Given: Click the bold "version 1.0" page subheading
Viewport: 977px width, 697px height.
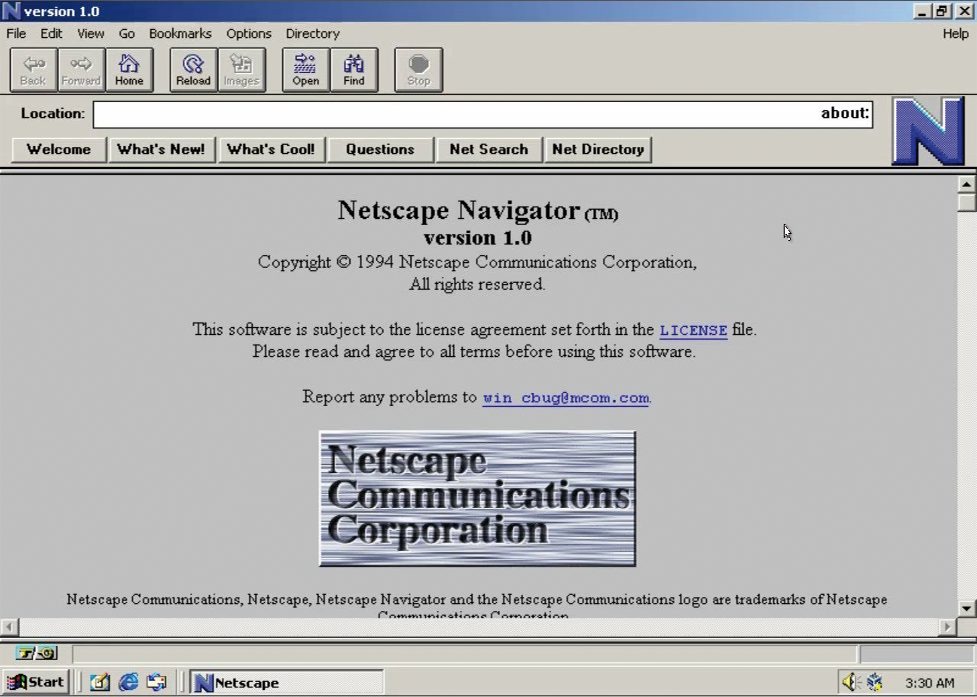Looking at the screenshot, I should [x=477, y=238].
